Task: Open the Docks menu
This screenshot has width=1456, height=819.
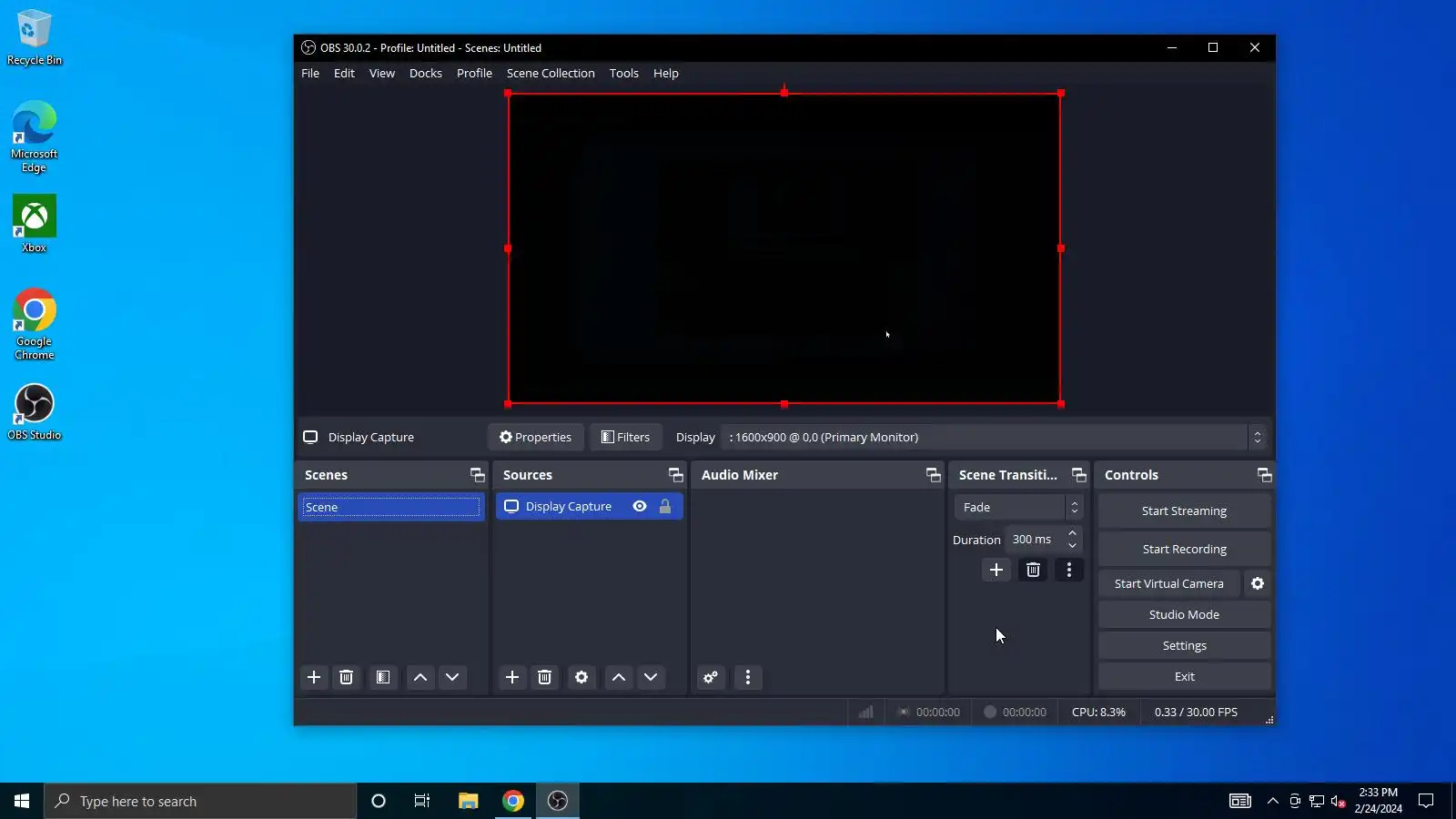Action: [x=426, y=73]
